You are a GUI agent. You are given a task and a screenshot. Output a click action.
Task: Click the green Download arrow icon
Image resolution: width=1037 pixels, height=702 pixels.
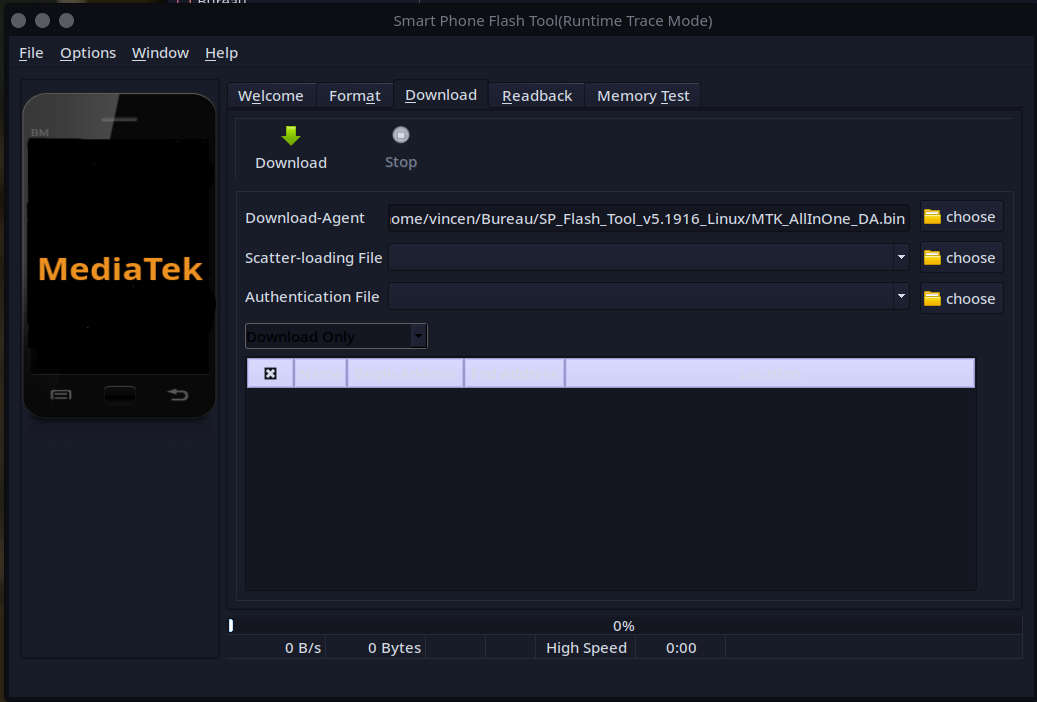290,135
